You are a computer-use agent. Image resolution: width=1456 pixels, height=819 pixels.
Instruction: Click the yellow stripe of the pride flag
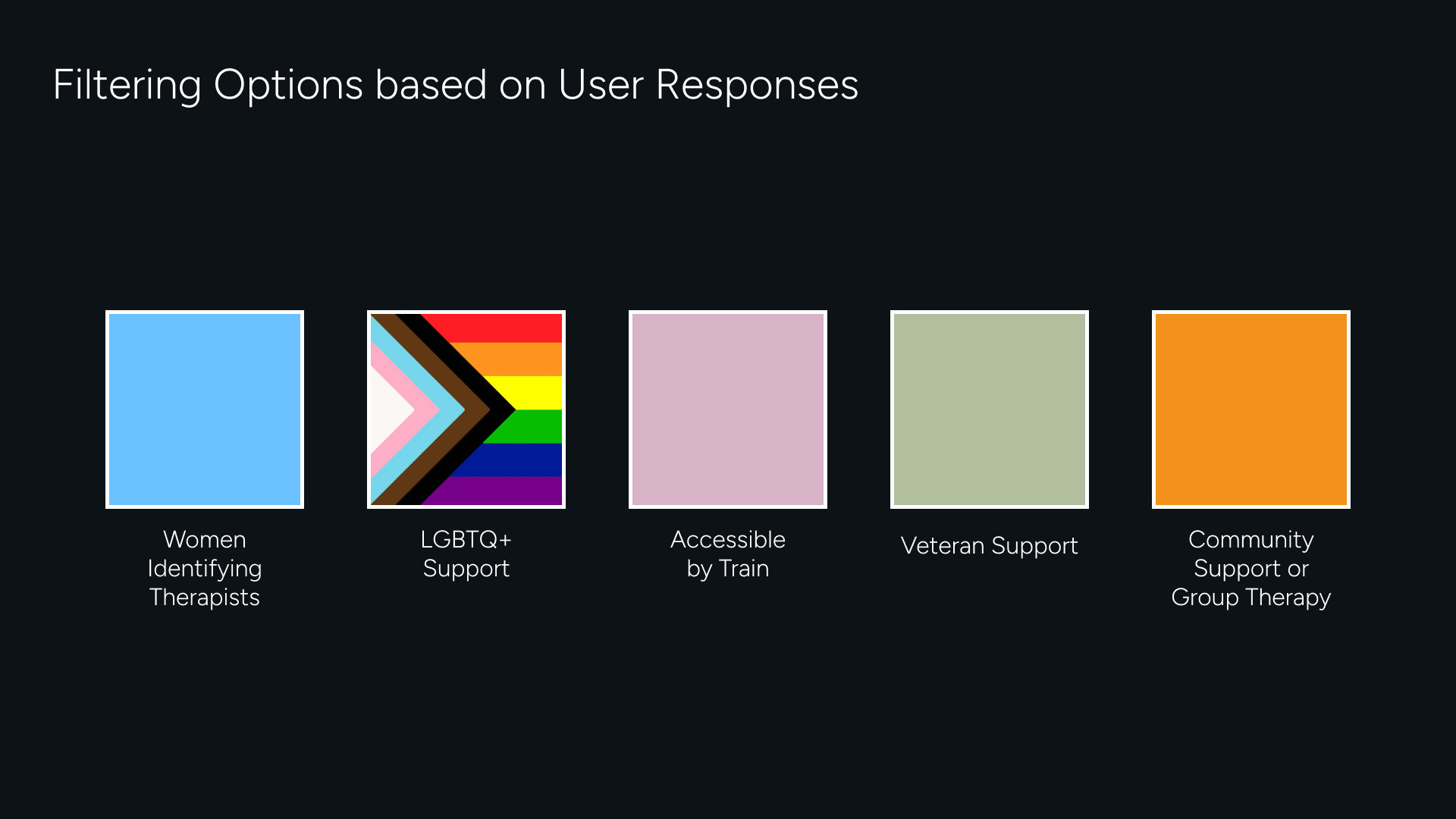pos(535,392)
